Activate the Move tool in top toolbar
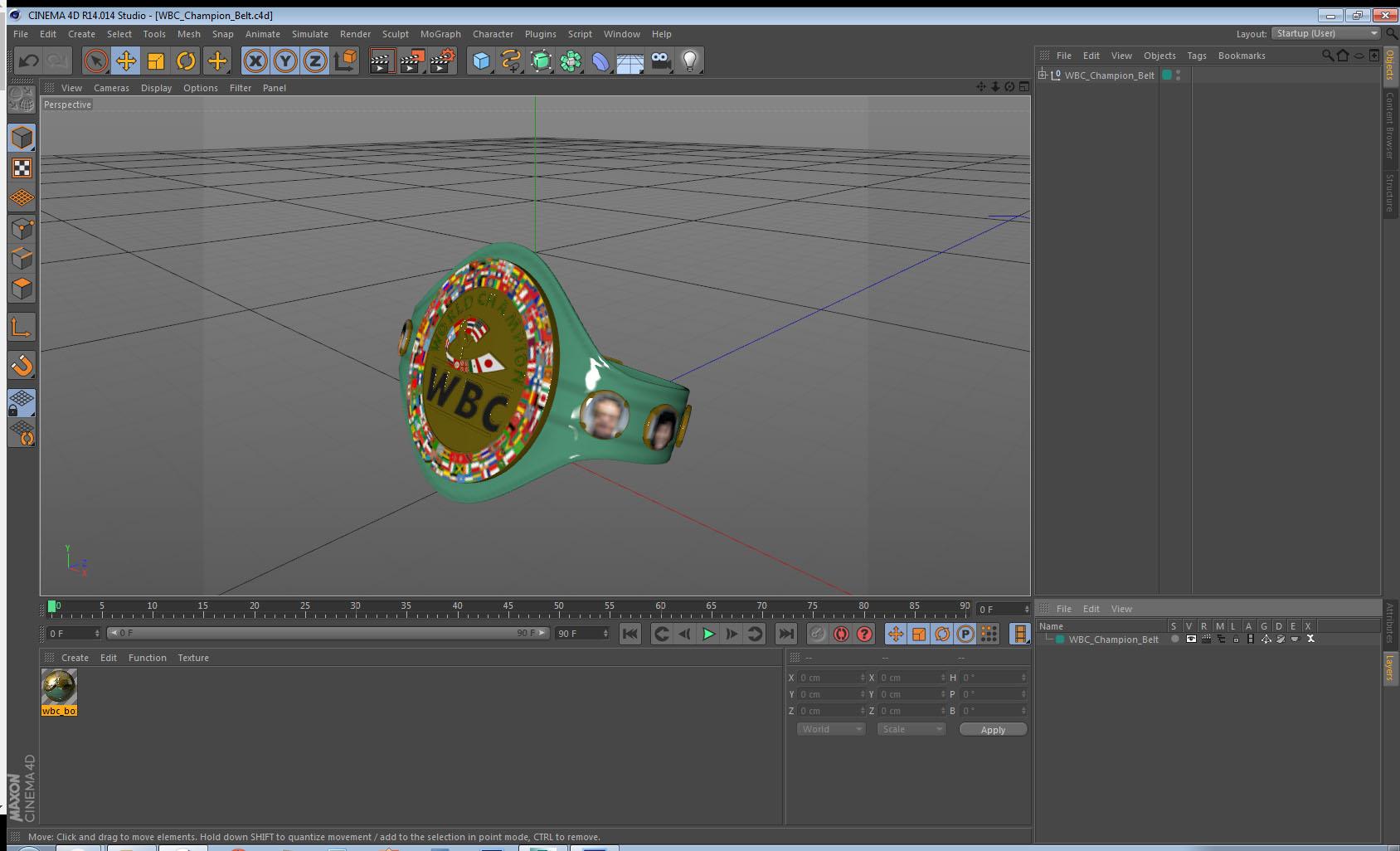 [x=126, y=61]
